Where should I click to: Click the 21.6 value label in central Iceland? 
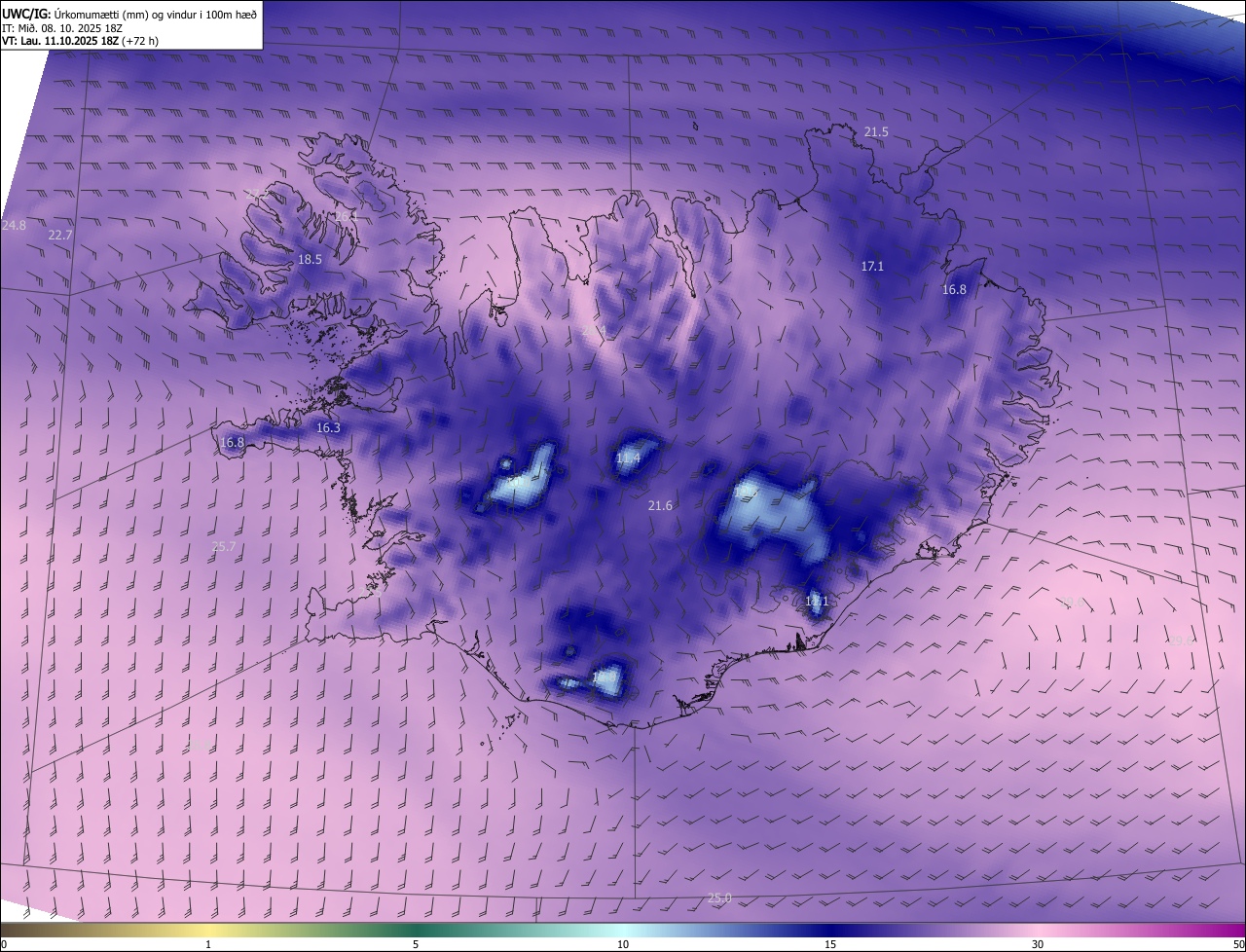coord(660,505)
